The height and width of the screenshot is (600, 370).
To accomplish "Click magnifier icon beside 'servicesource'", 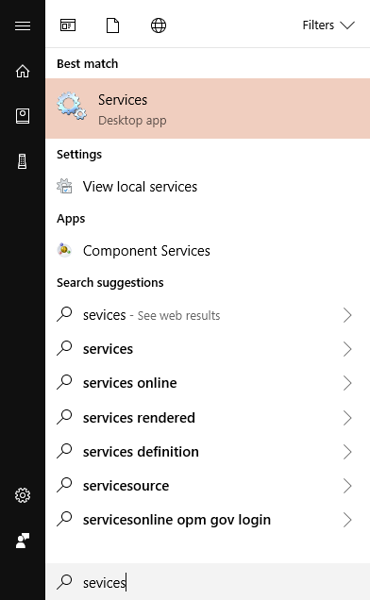I will (x=64, y=485).
